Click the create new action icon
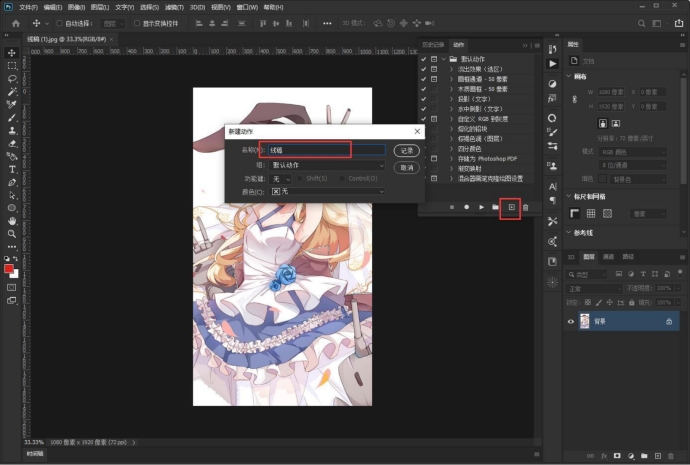 (x=511, y=207)
